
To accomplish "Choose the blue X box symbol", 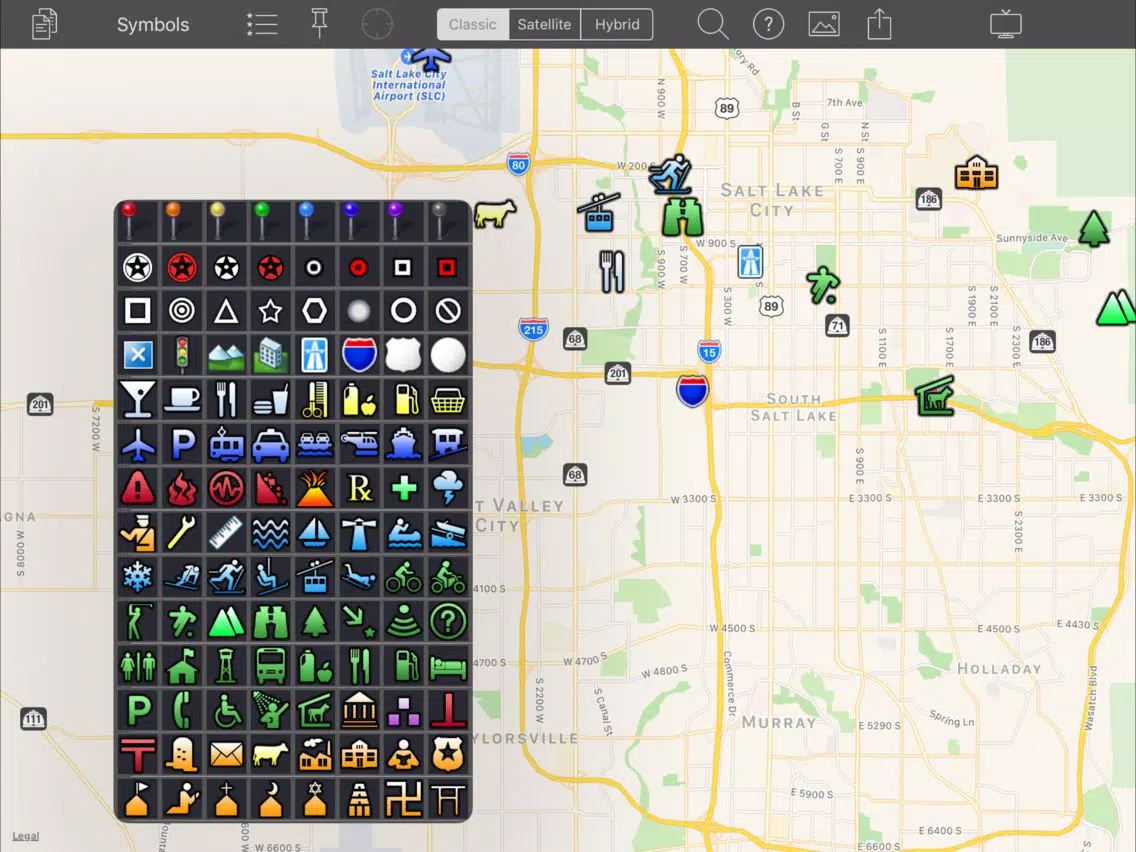I will tap(138, 355).
